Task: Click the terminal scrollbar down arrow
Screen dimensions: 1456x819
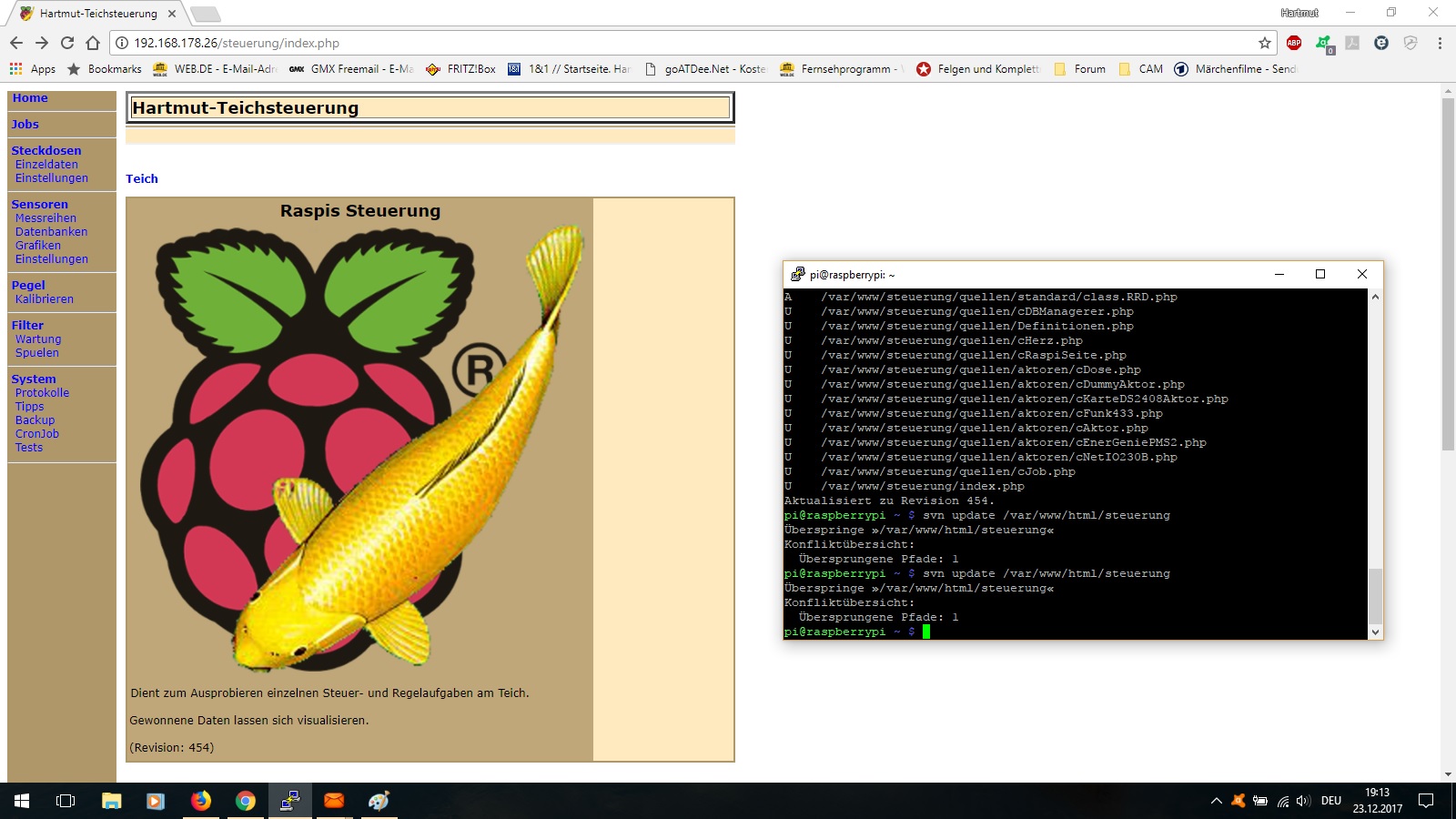Action: (1375, 632)
